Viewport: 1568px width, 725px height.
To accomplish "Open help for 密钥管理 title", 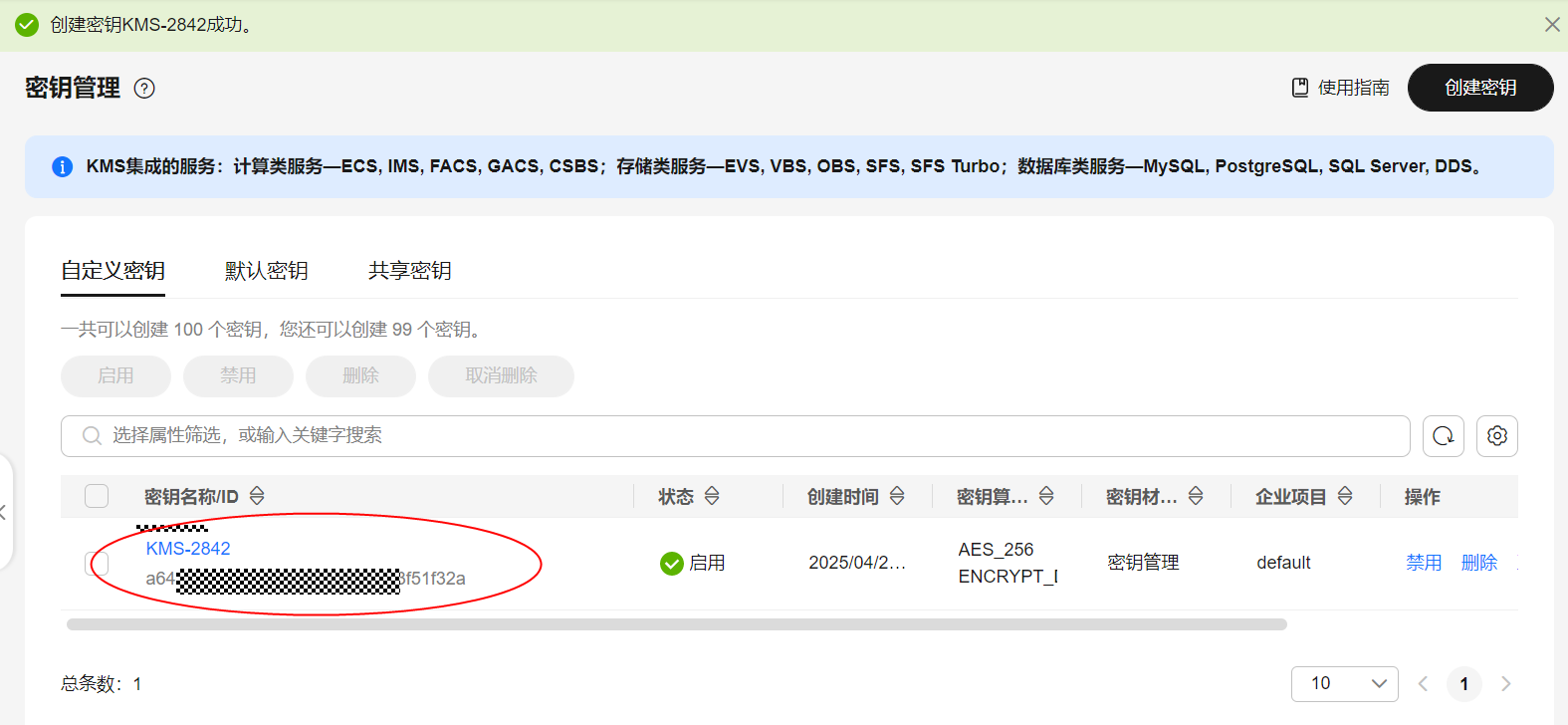I will tap(144, 89).
